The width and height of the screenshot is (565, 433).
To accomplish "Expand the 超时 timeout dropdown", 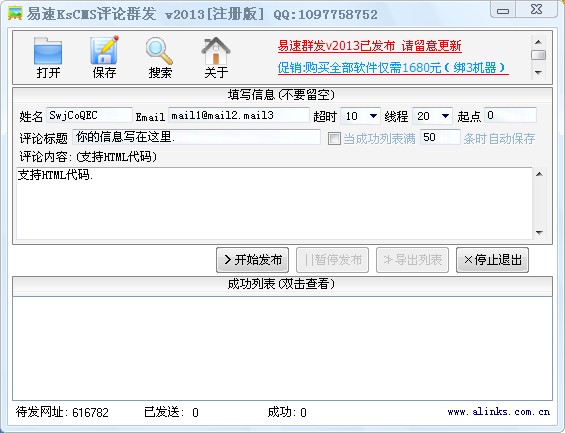I will (373, 116).
